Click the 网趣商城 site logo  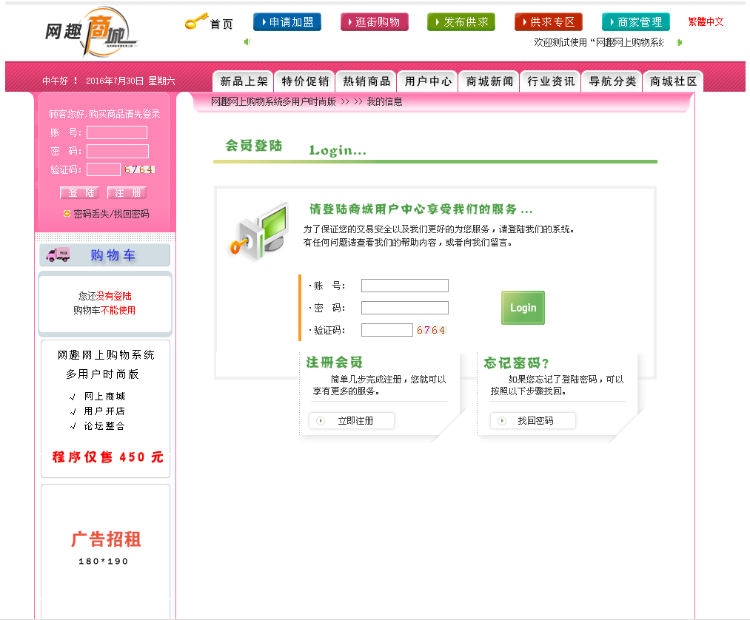[x=90, y=32]
